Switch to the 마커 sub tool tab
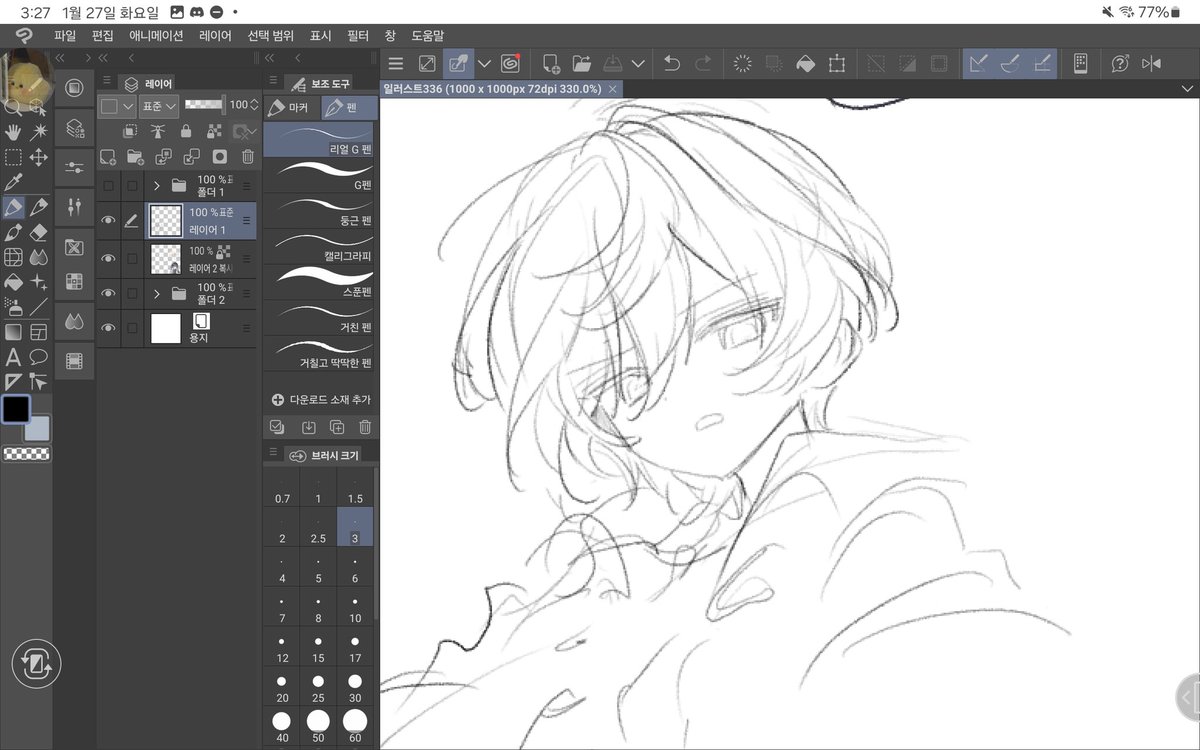 coord(290,107)
